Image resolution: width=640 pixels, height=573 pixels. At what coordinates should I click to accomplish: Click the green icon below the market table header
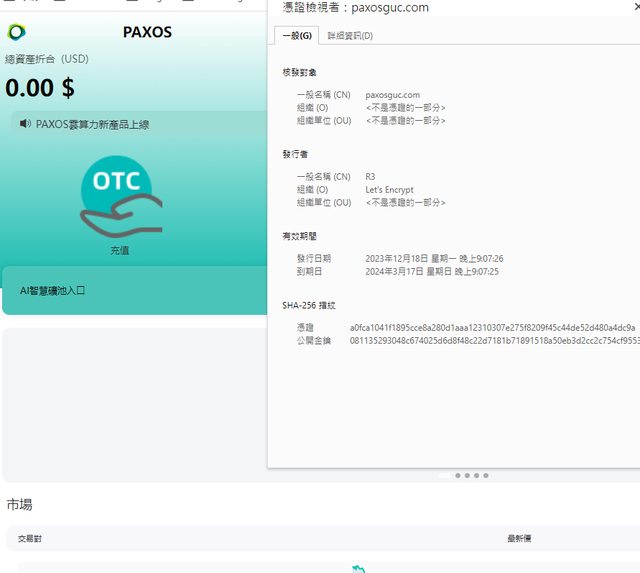357,568
